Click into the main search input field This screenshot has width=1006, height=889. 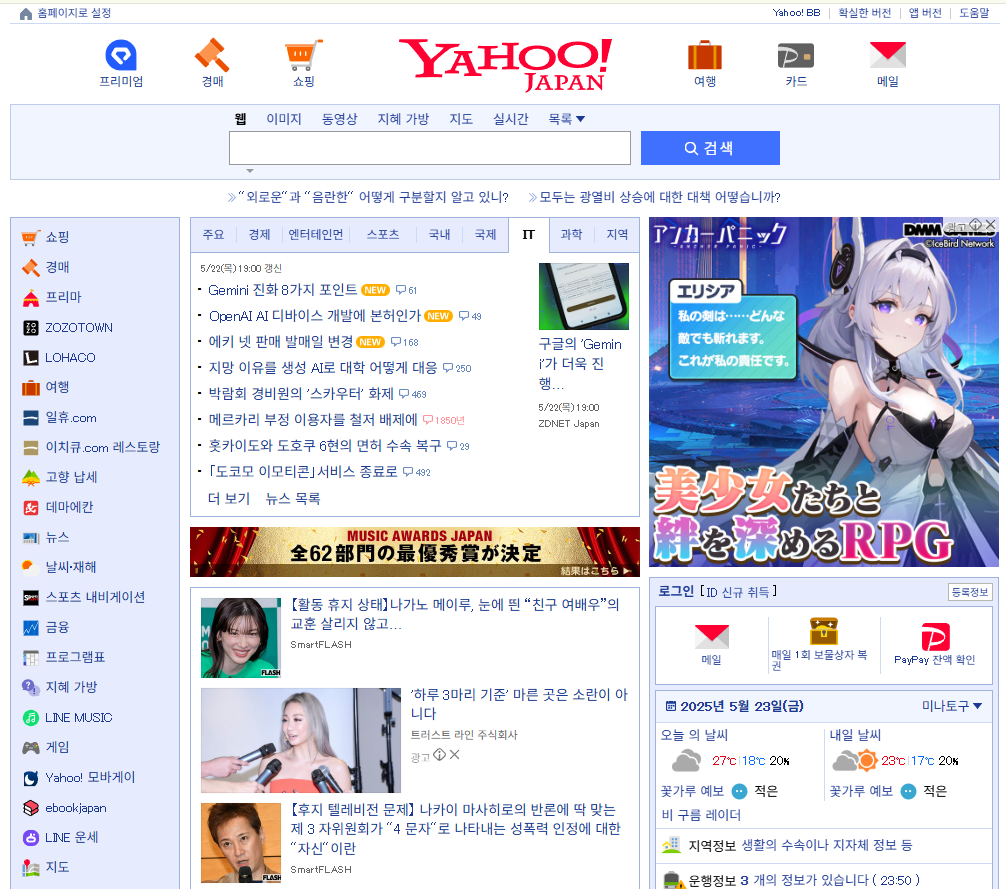(x=430, y=148)
